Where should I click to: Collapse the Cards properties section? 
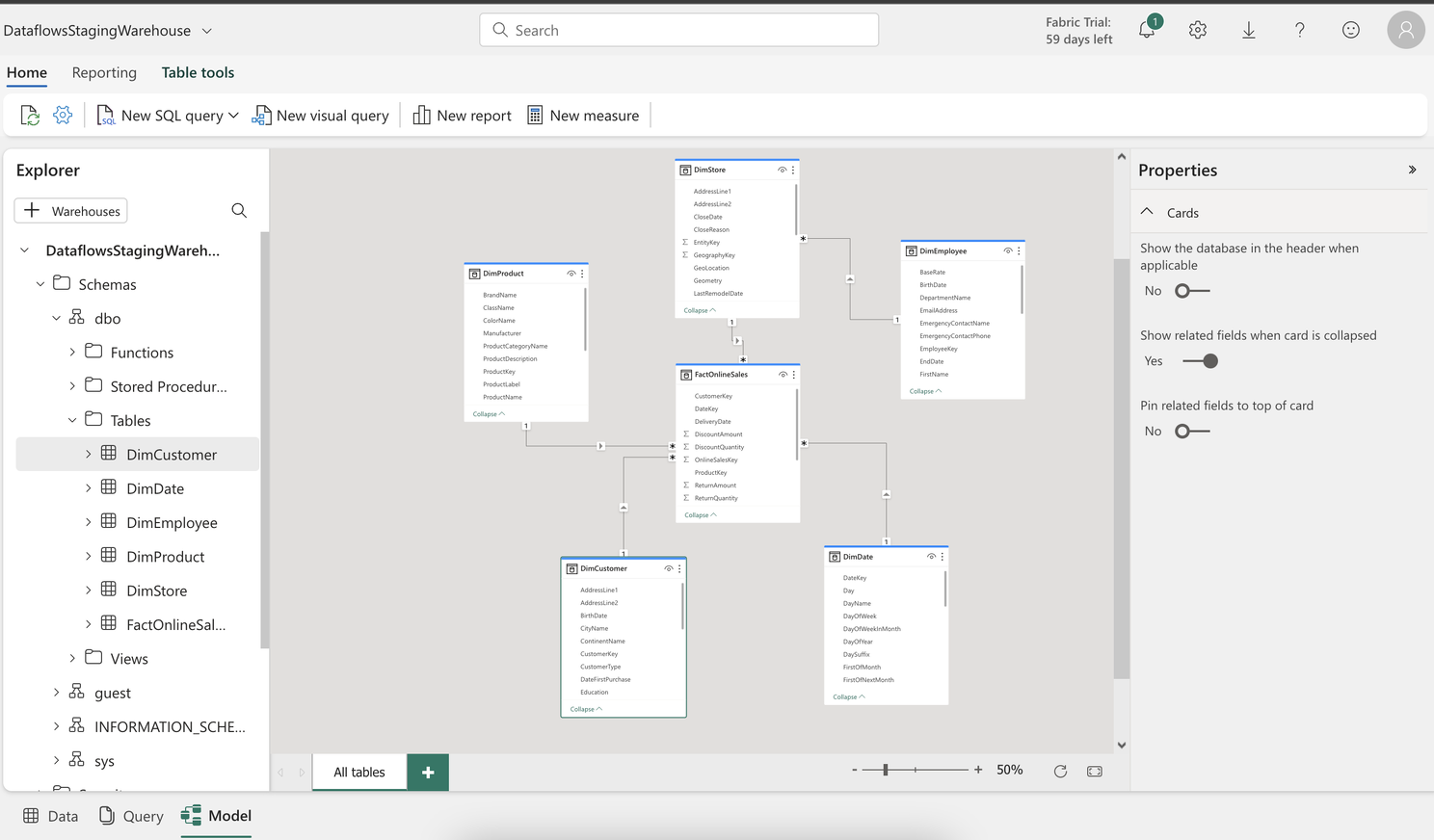click(1147, 212)
